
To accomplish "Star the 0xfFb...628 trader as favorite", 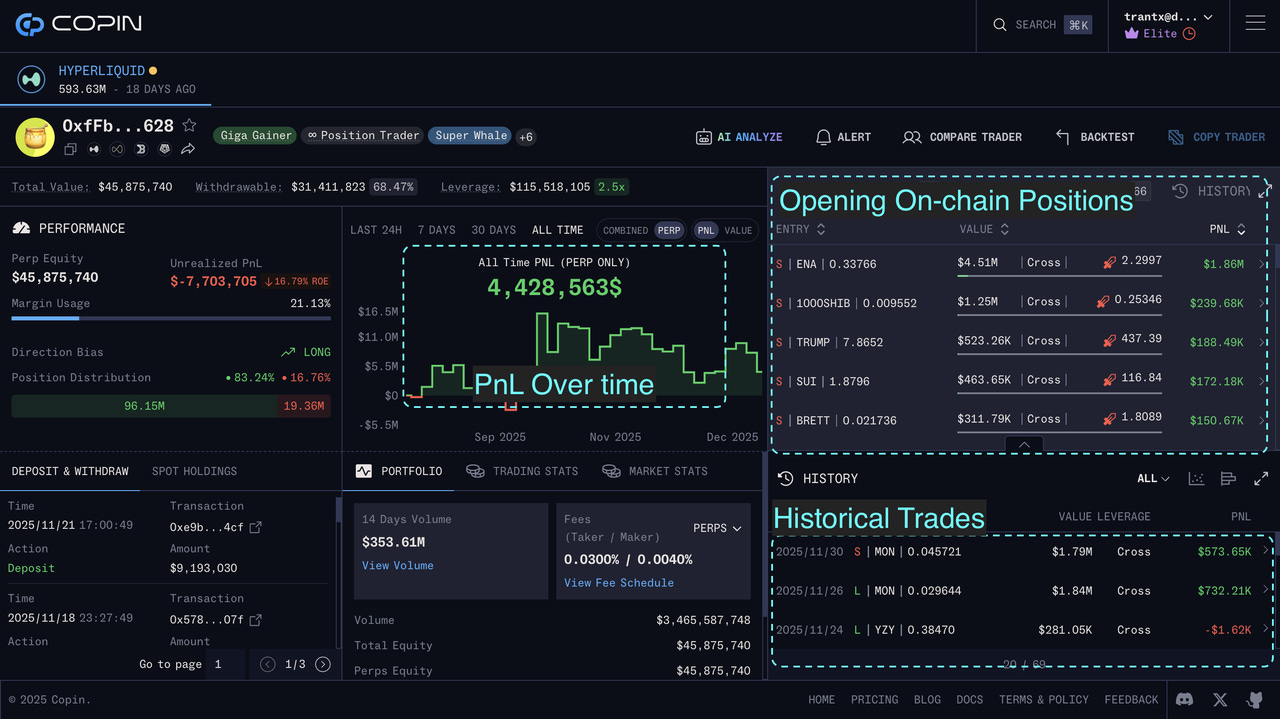I will point(189,126).
